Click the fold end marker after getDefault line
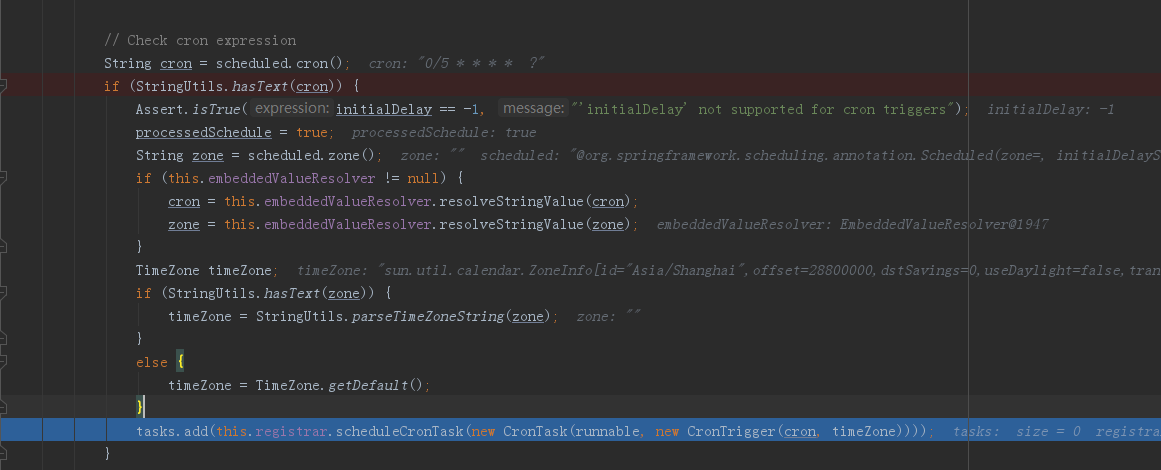The image size is (1161, 470). pyautogui.click(x=2, y=407)
